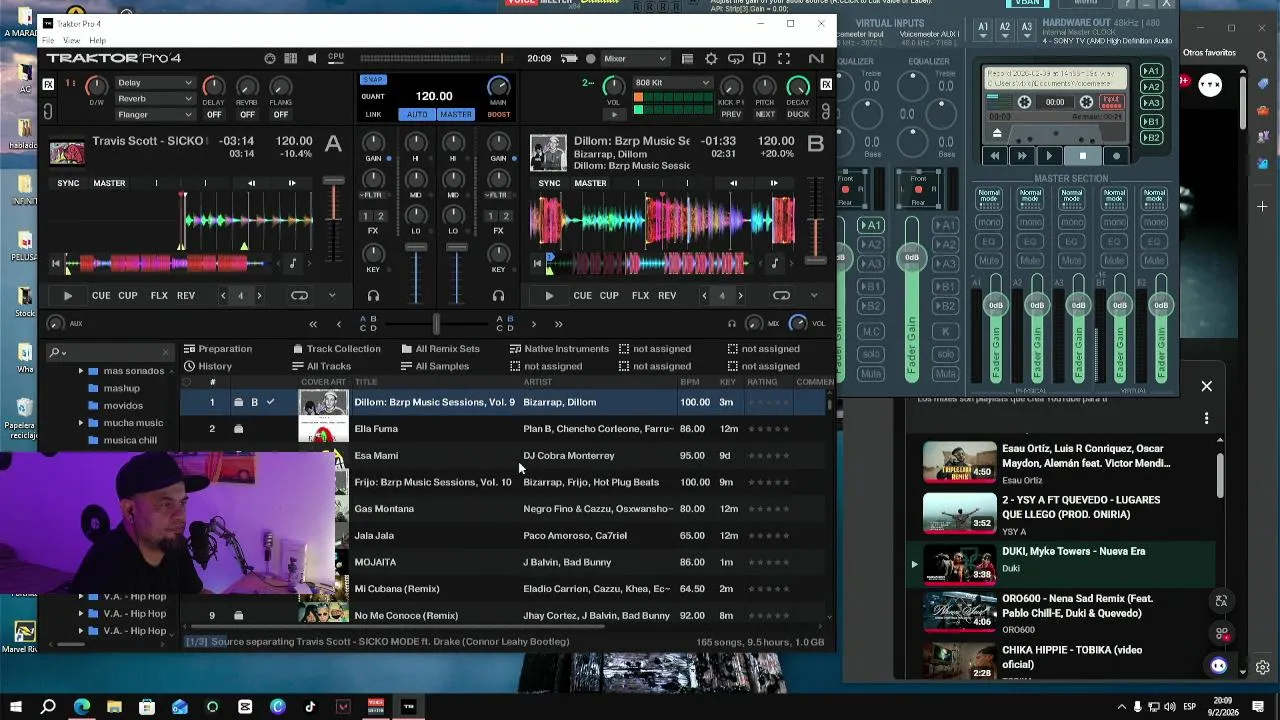Click CUE button on Deck A

(101, 296)
